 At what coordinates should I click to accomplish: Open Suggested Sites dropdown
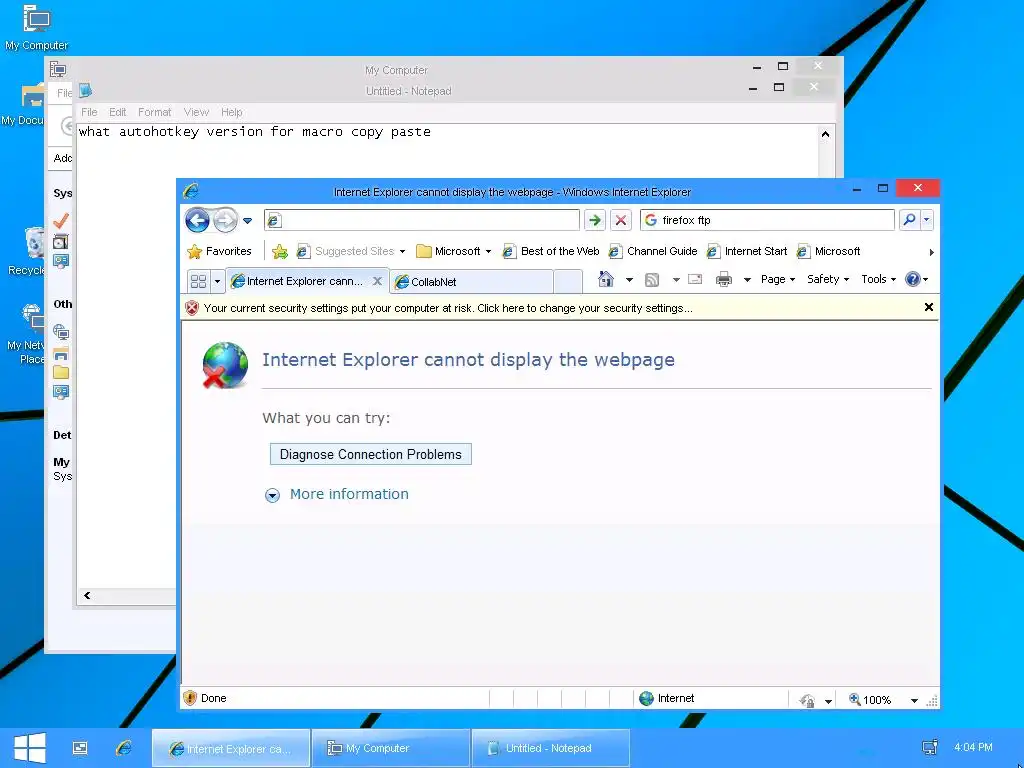point(351,251)
